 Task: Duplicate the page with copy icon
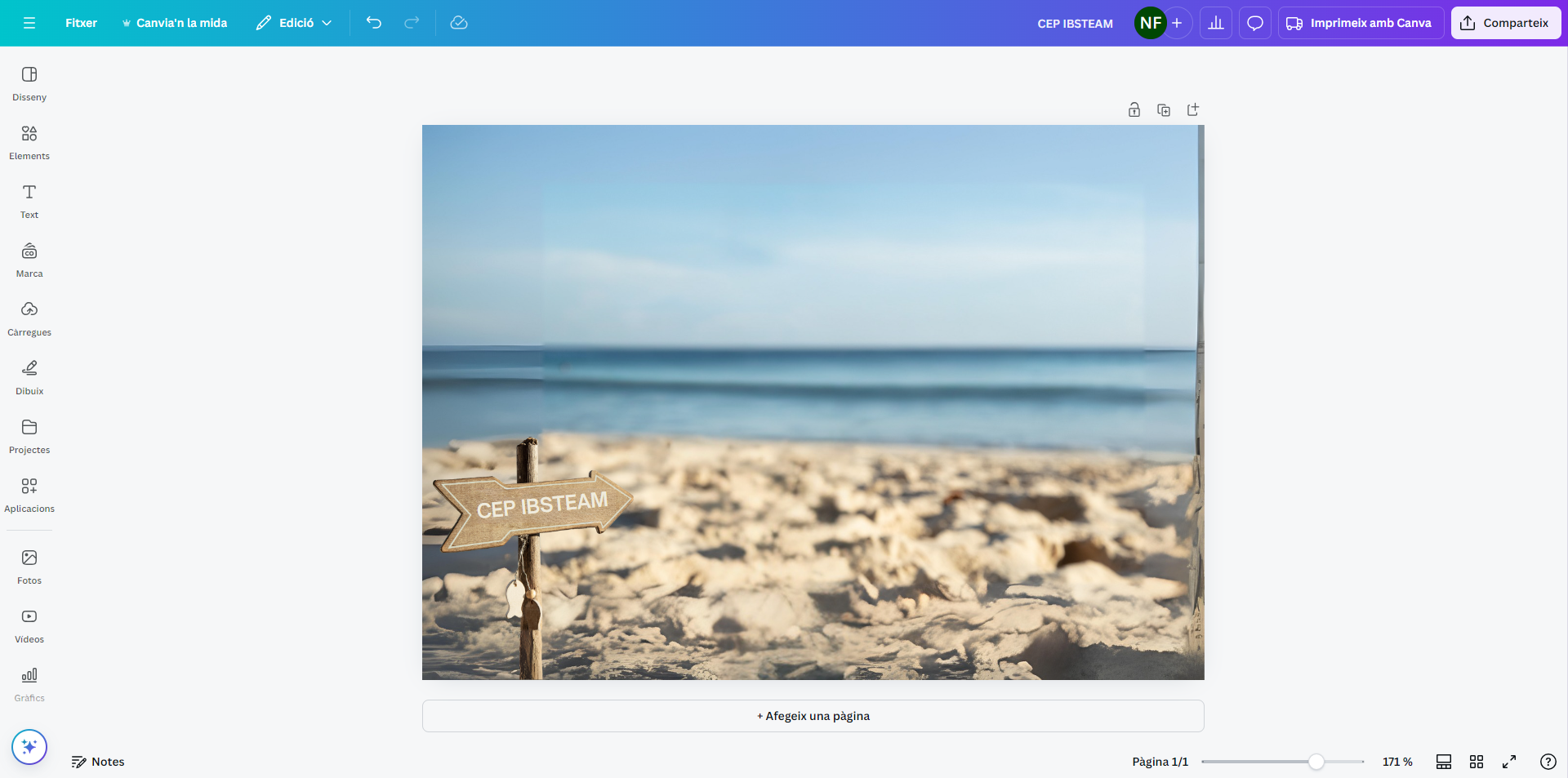tap(1164, 110)
